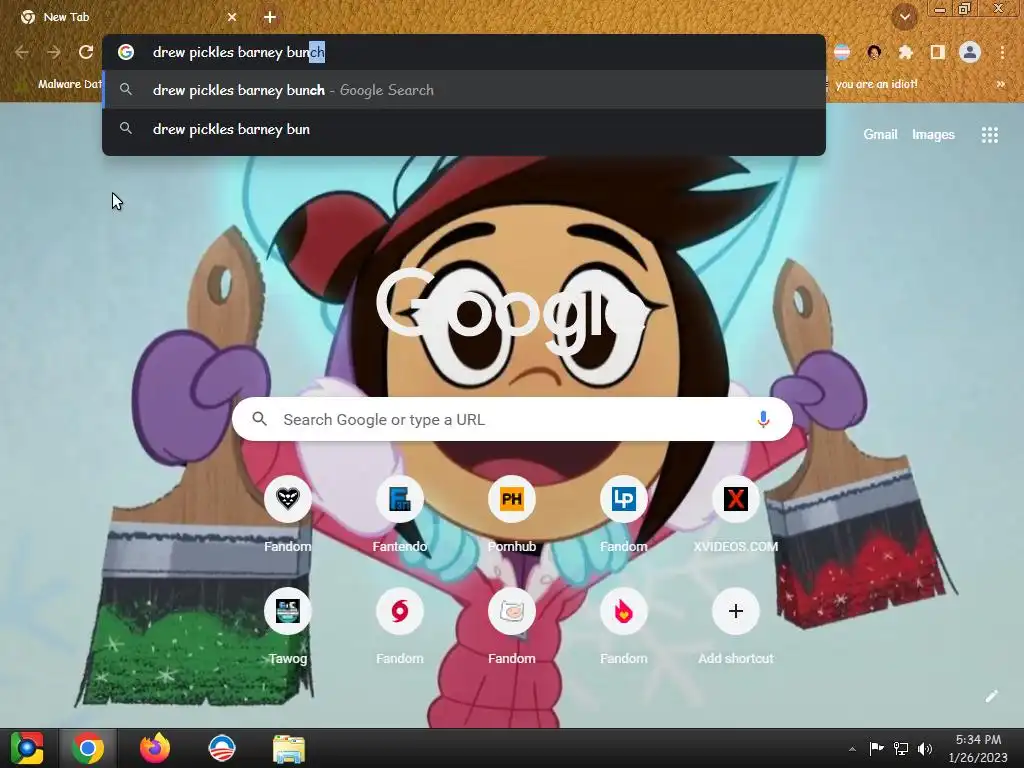The height and width of the screenshot is (768, 1024).
Task: Open Chrome's three-dot menu
Action: [1002, 52]
